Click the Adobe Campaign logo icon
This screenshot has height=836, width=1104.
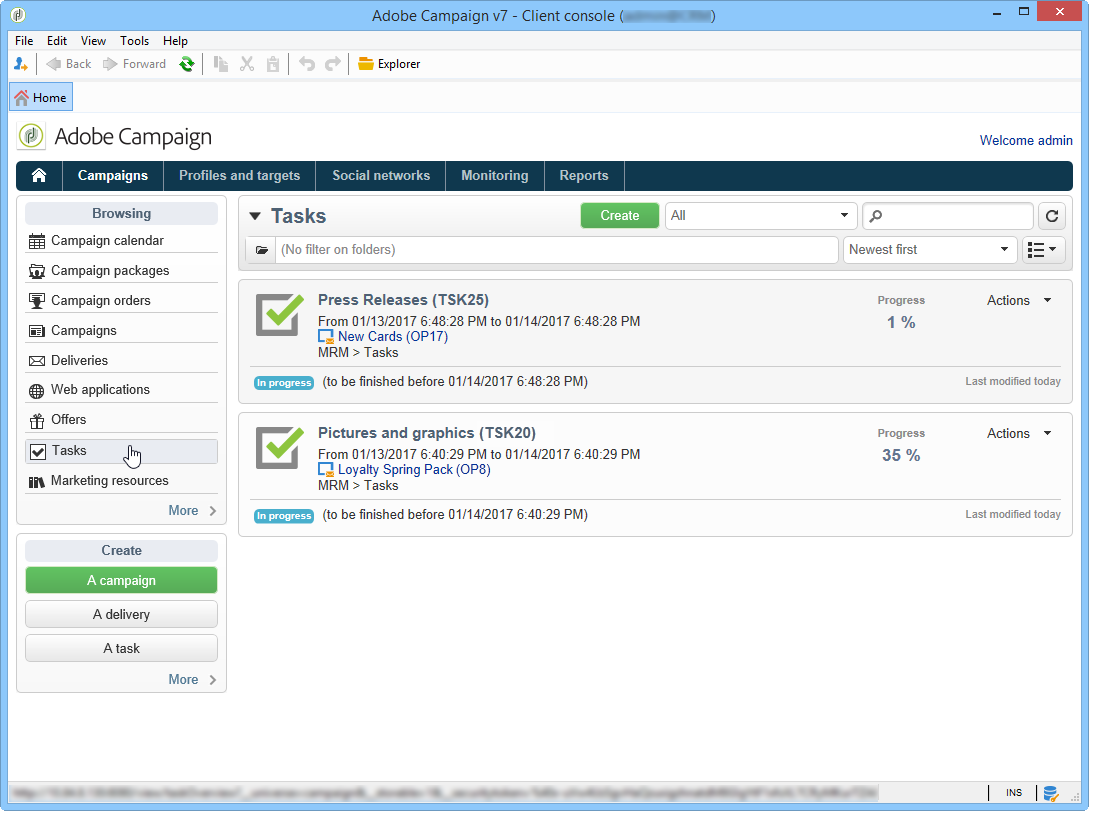tap(31, 136)
